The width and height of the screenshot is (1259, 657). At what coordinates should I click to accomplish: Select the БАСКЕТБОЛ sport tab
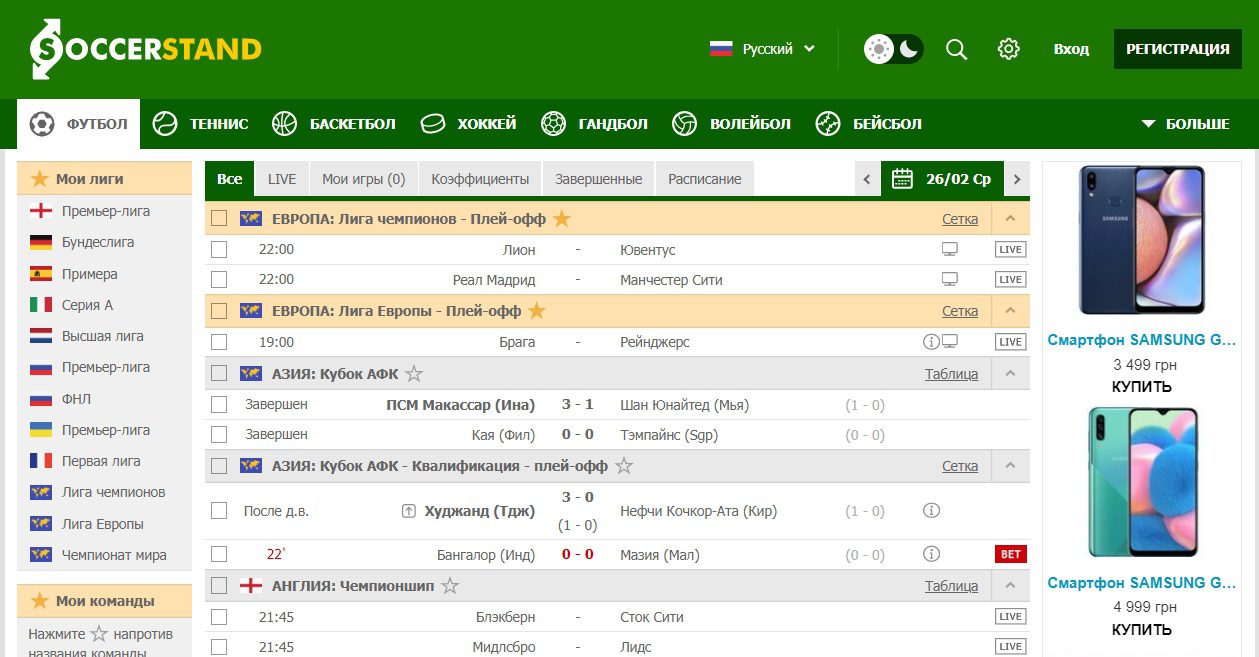[x=334, y=124]
